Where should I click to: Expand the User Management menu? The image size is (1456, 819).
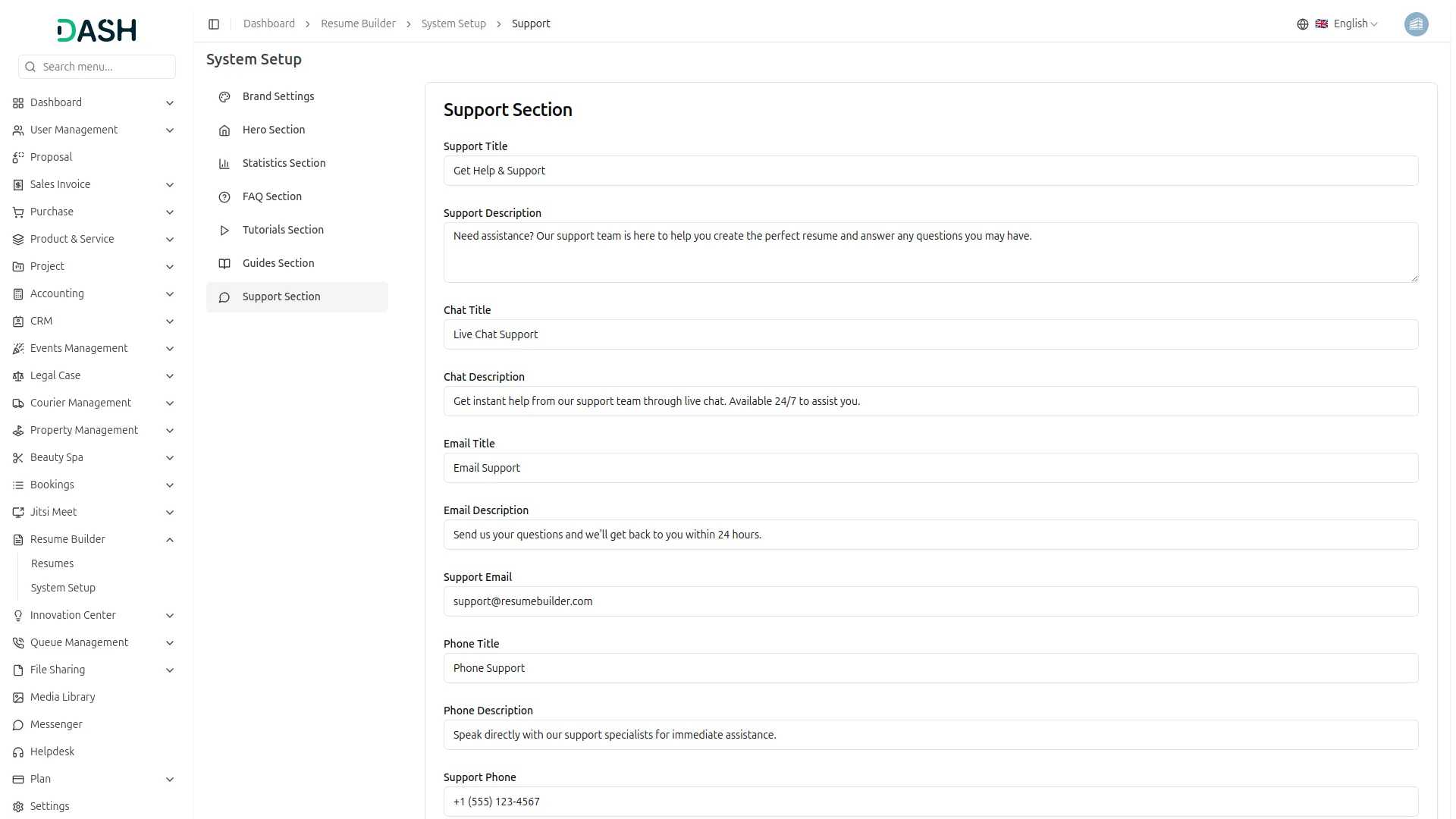point(74,130)
